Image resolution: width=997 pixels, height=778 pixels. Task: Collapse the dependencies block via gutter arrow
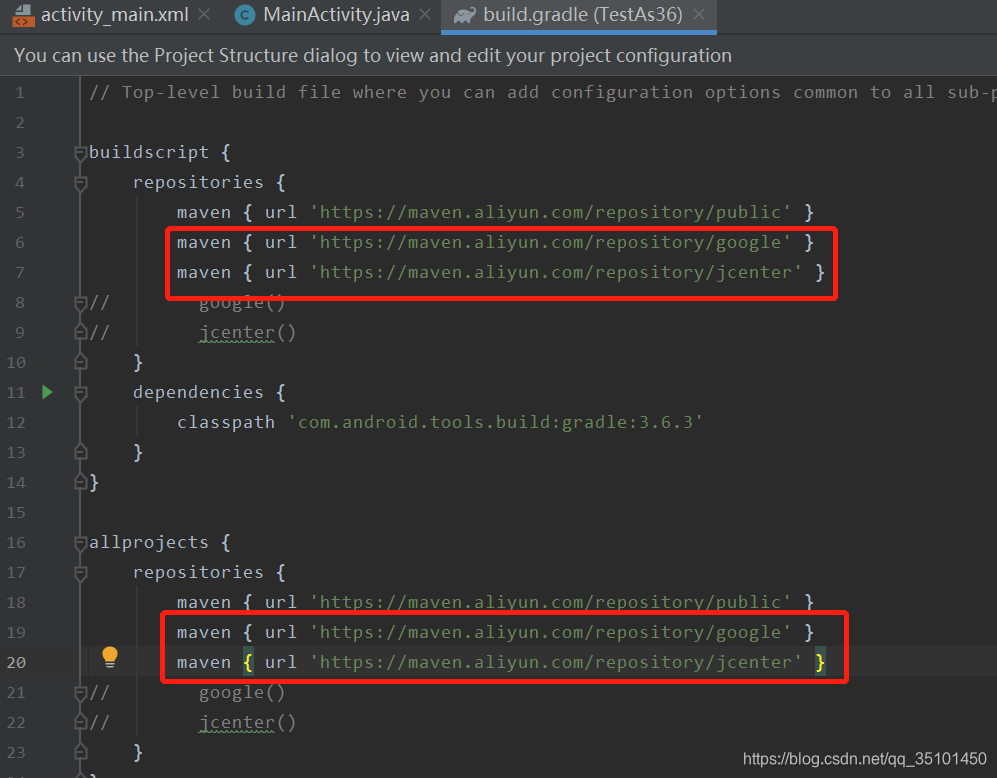click(79, 392)
